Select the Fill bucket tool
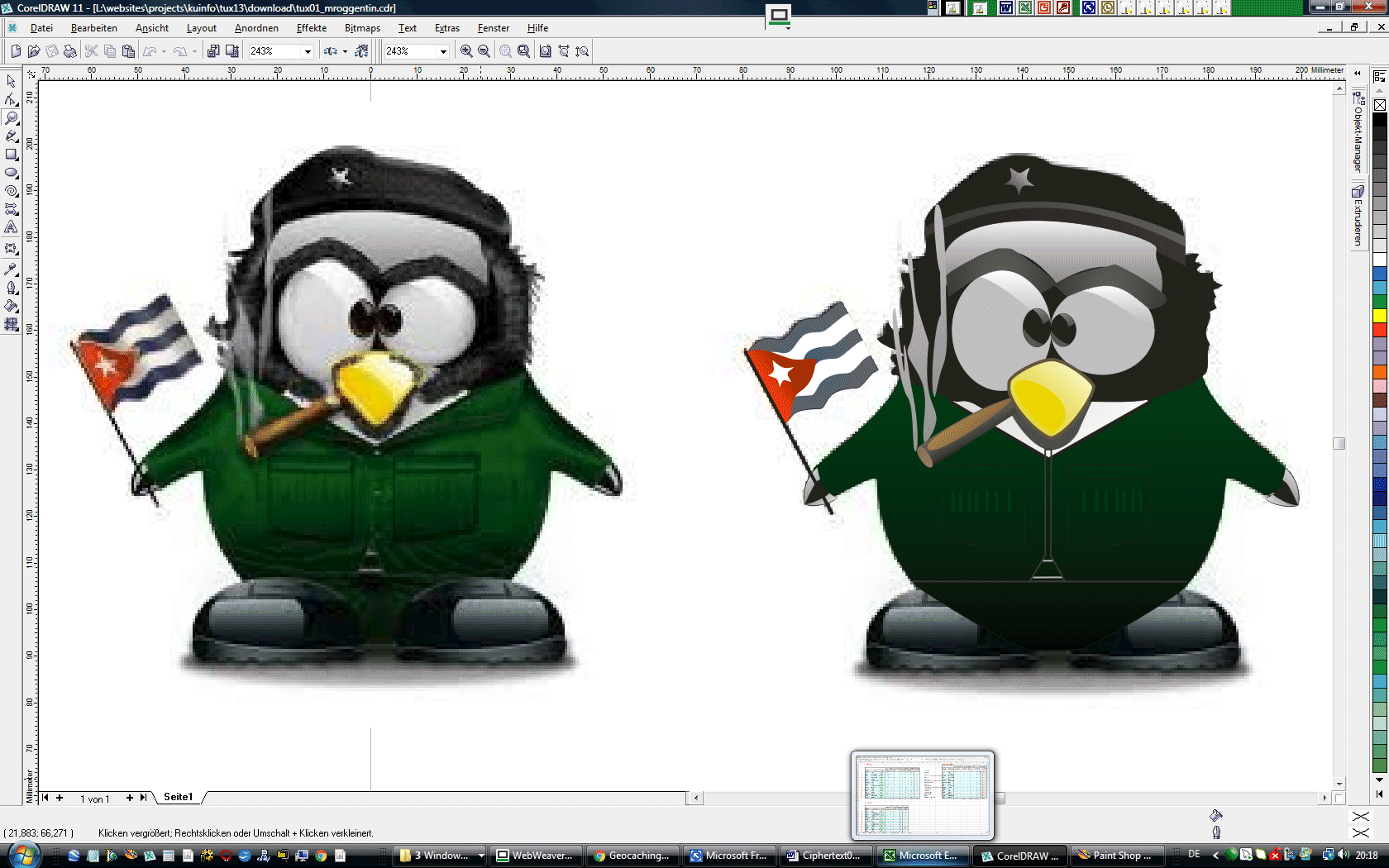Viewport: 1389px width, 868px height. coord(11,306)
